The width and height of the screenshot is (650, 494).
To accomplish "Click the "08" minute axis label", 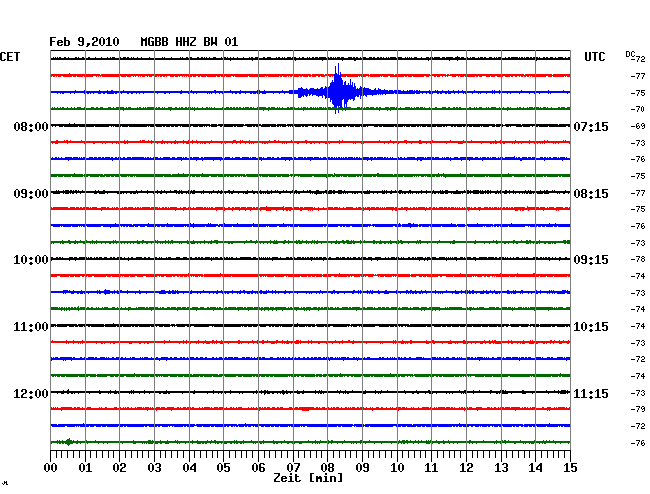I will [327, 467].
